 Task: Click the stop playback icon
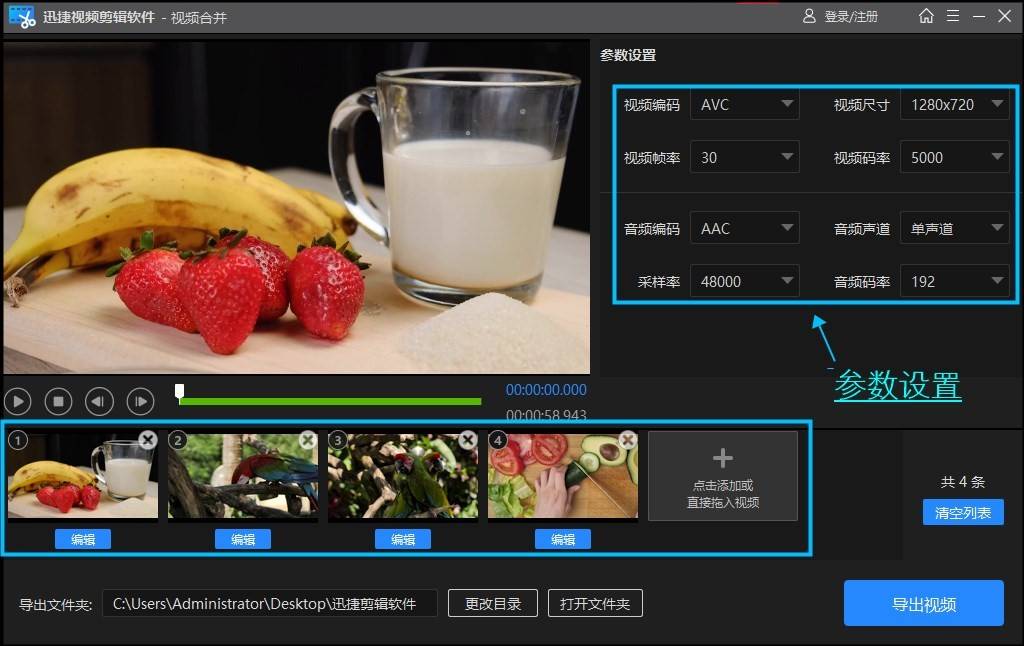click(x=58, y=401)
